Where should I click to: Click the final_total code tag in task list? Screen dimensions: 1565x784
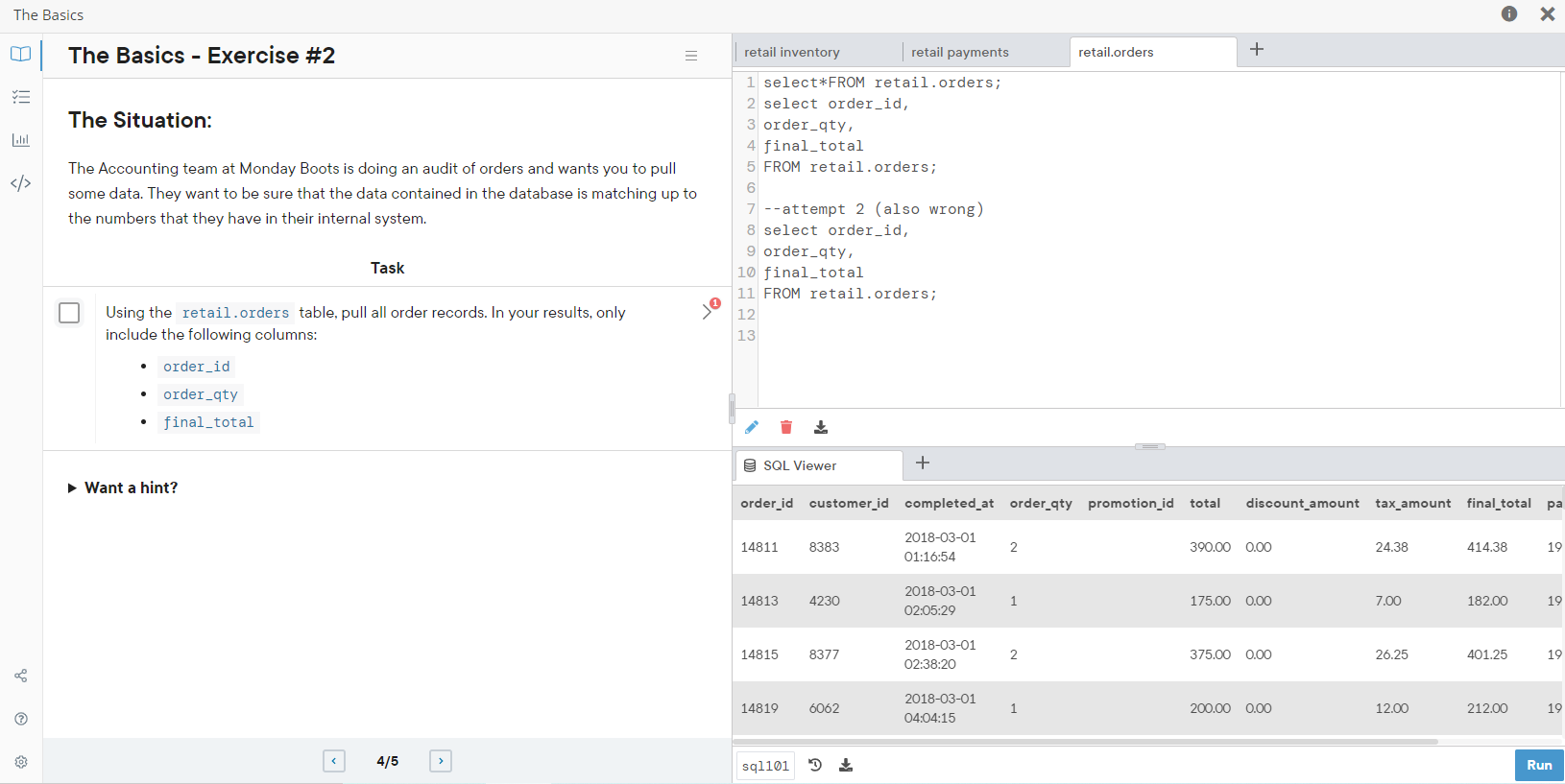pos(208,422)
